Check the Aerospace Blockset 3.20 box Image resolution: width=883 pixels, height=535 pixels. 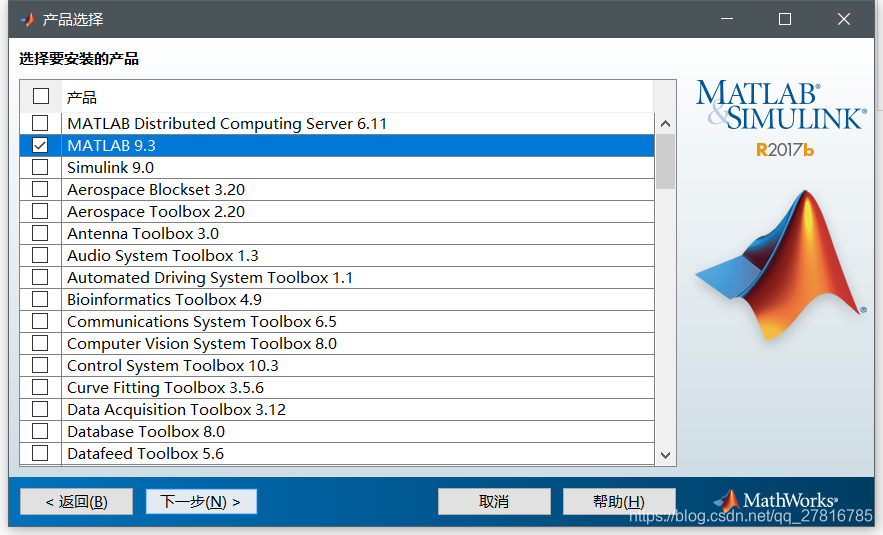tap(40, 190)
